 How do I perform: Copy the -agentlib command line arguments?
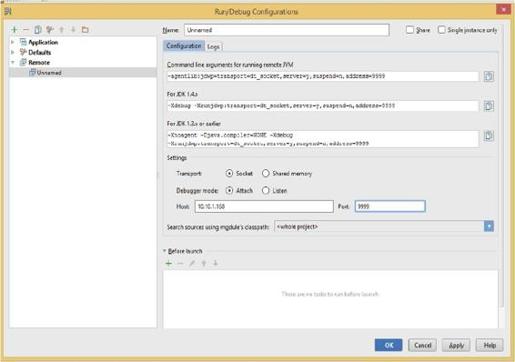click(489, 76)
